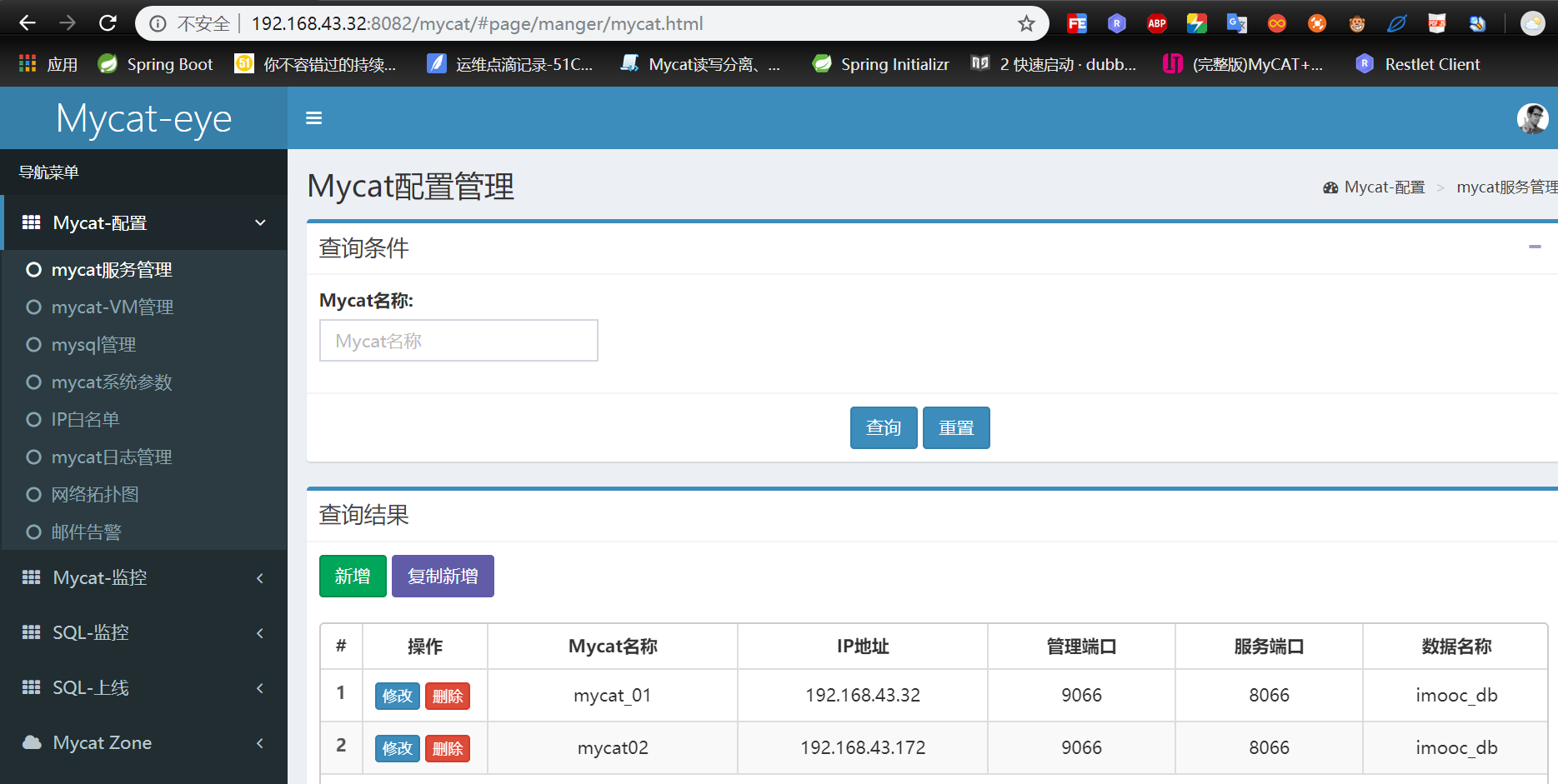1558x784 pixels.
Task: Click the Mycat名称 input field
Action: pyautogui.click(x=458, y=341)
